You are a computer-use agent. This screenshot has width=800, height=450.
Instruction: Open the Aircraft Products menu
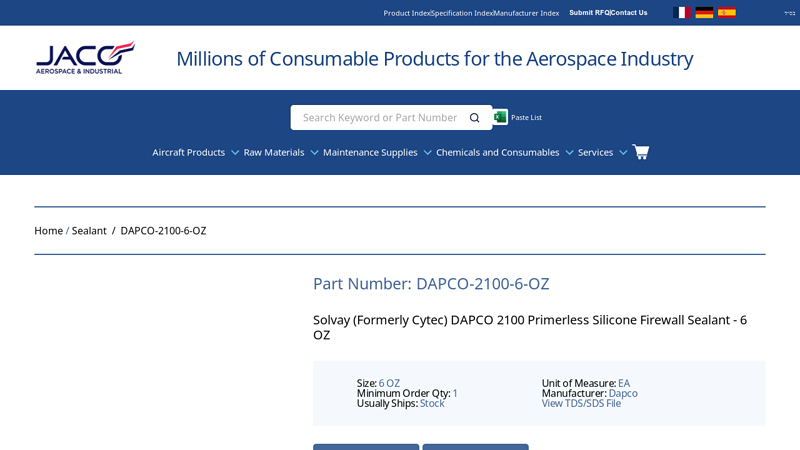188,153
